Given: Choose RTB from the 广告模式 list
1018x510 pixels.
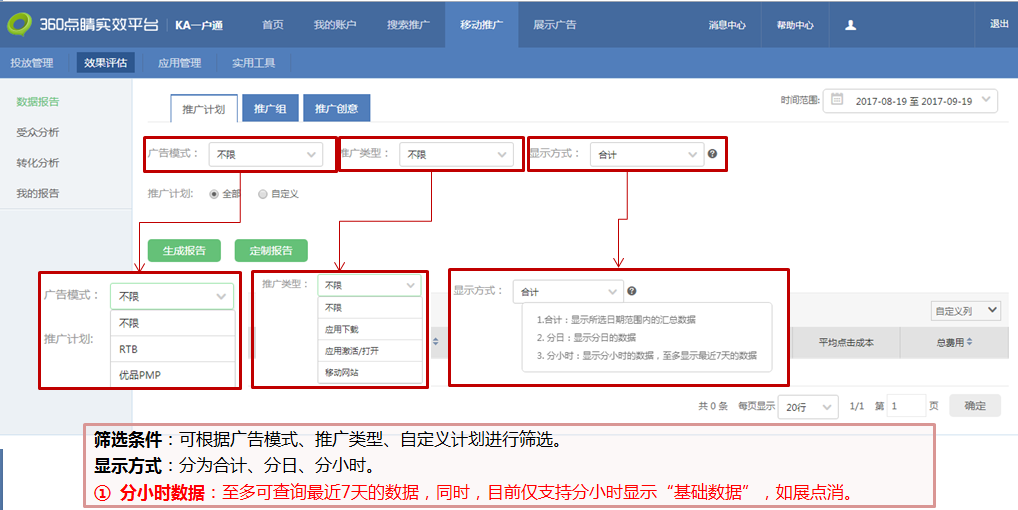Looking at the screenshot, I should (x=129, y=350).
